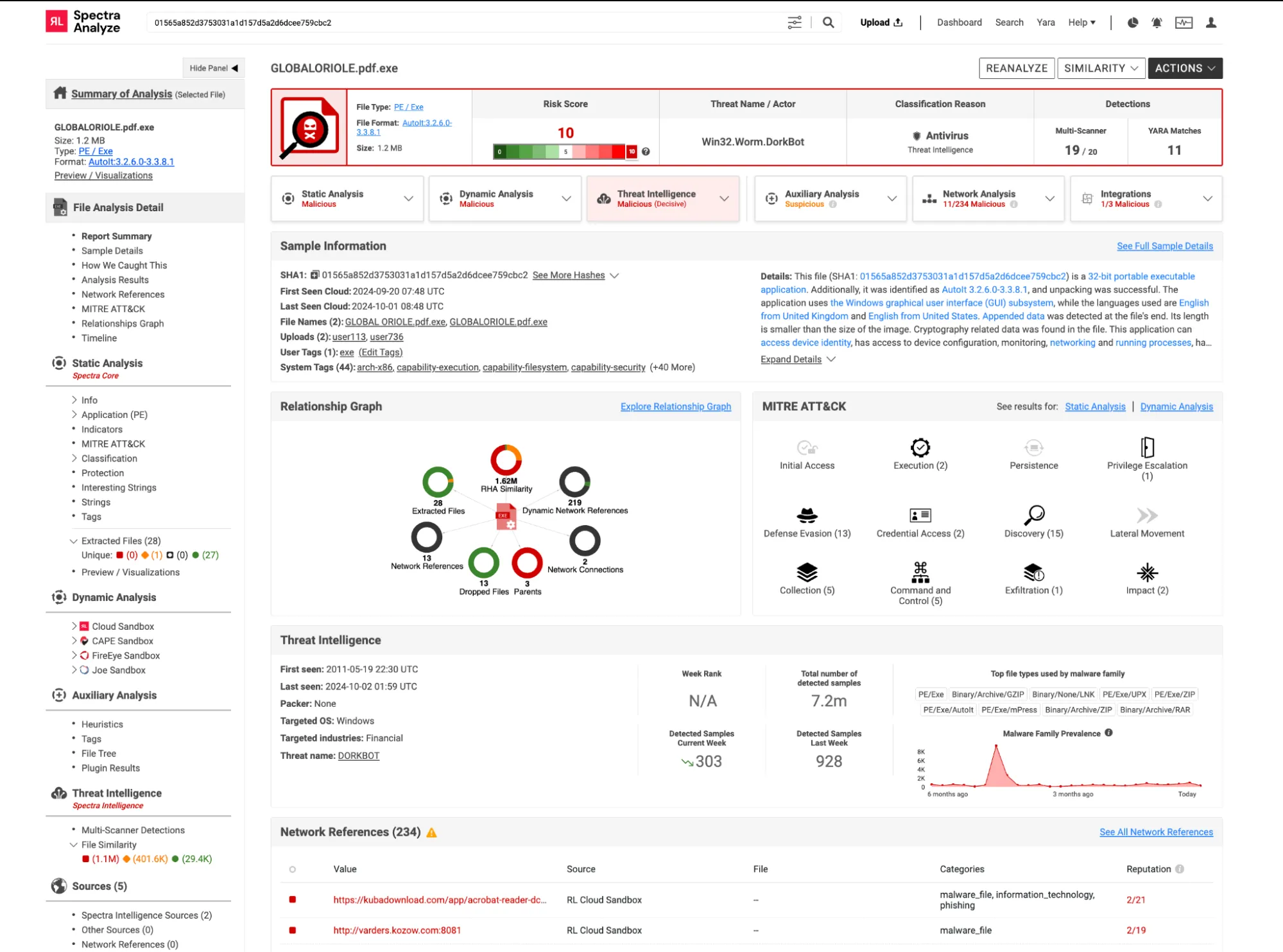Open Help menu
Image resolution: width=1283 pixels, height=952 pixels.
1081,22
